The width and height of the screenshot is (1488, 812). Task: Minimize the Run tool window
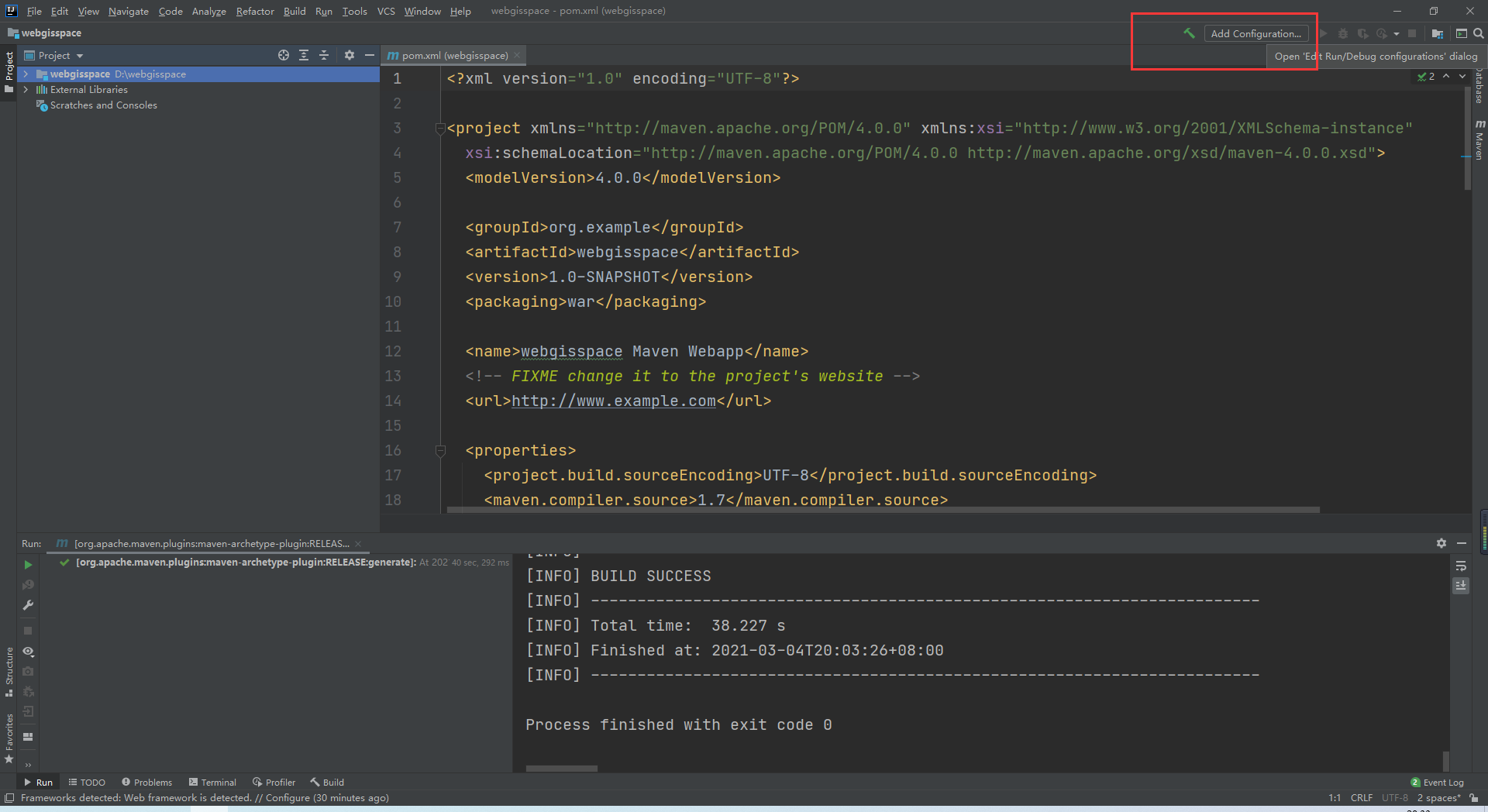click(x=1462, y=543)
